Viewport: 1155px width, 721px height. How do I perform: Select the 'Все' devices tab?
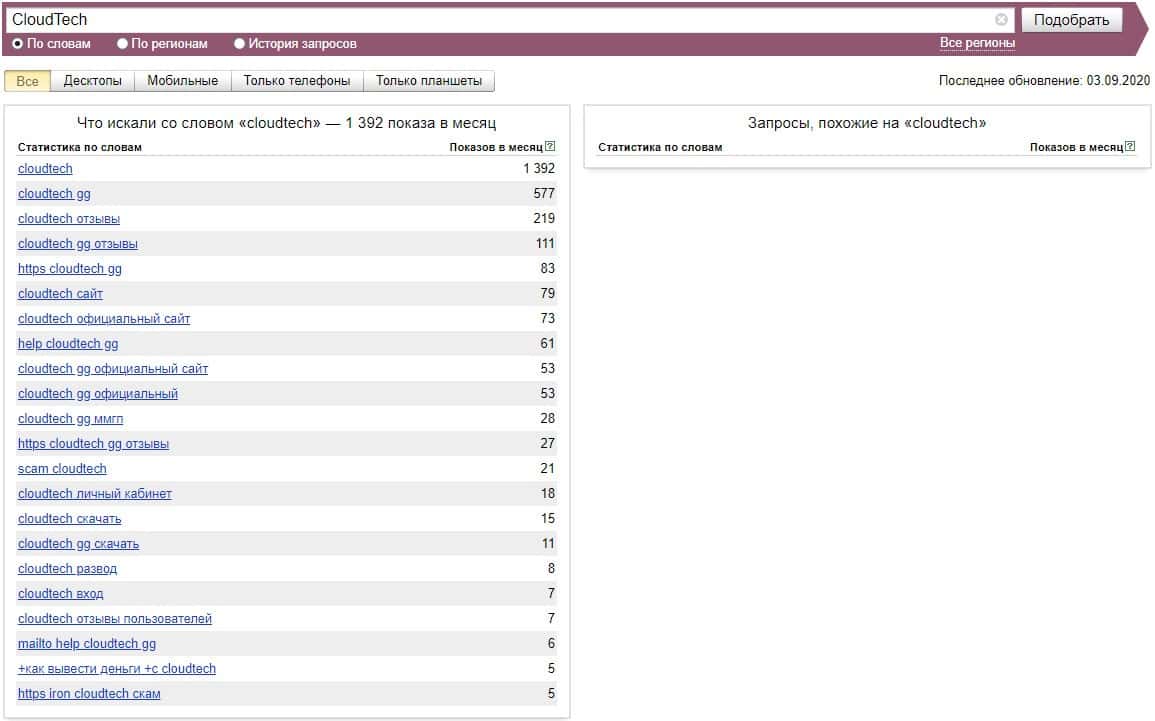coord(27,81)
